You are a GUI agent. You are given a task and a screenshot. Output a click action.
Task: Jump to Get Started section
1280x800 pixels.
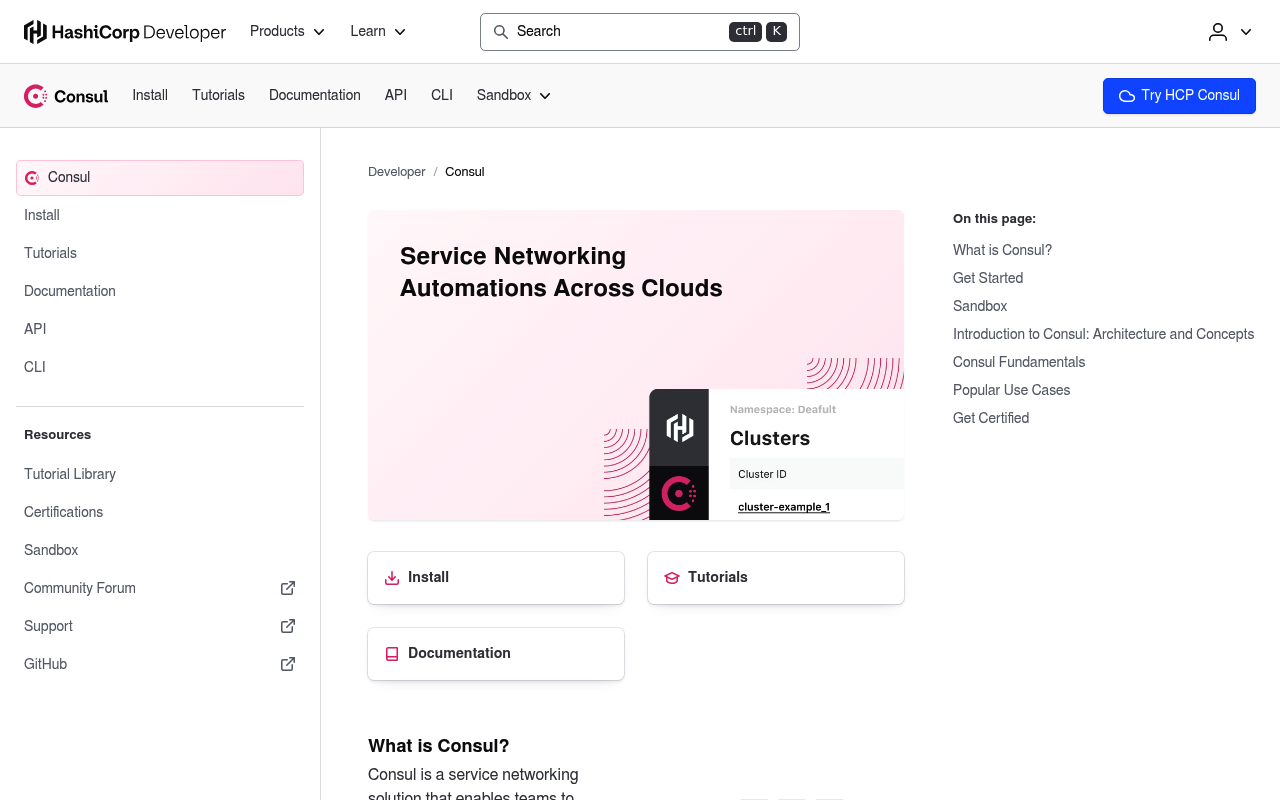988,278
